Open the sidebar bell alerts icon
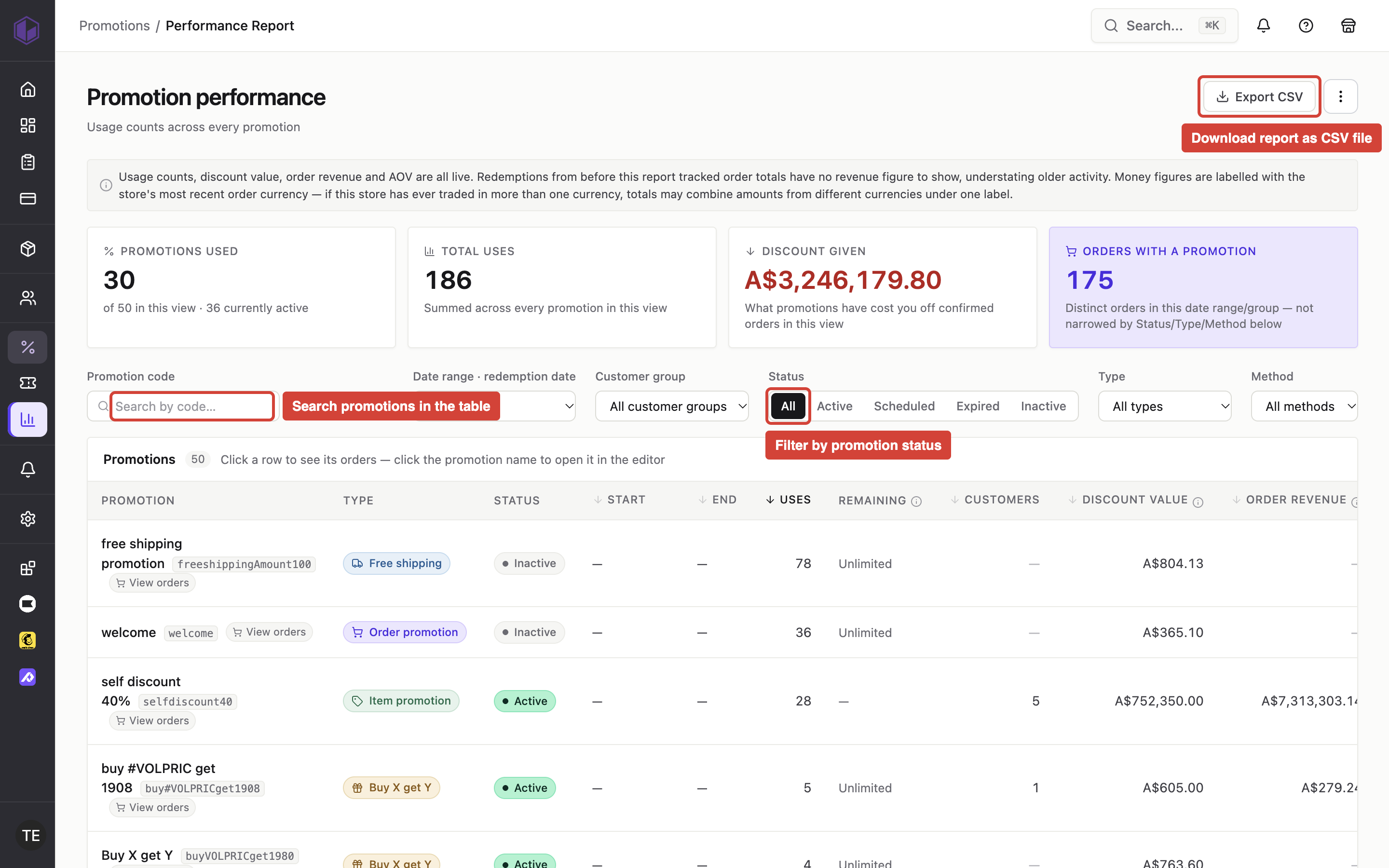 click(x=27, y=470)
